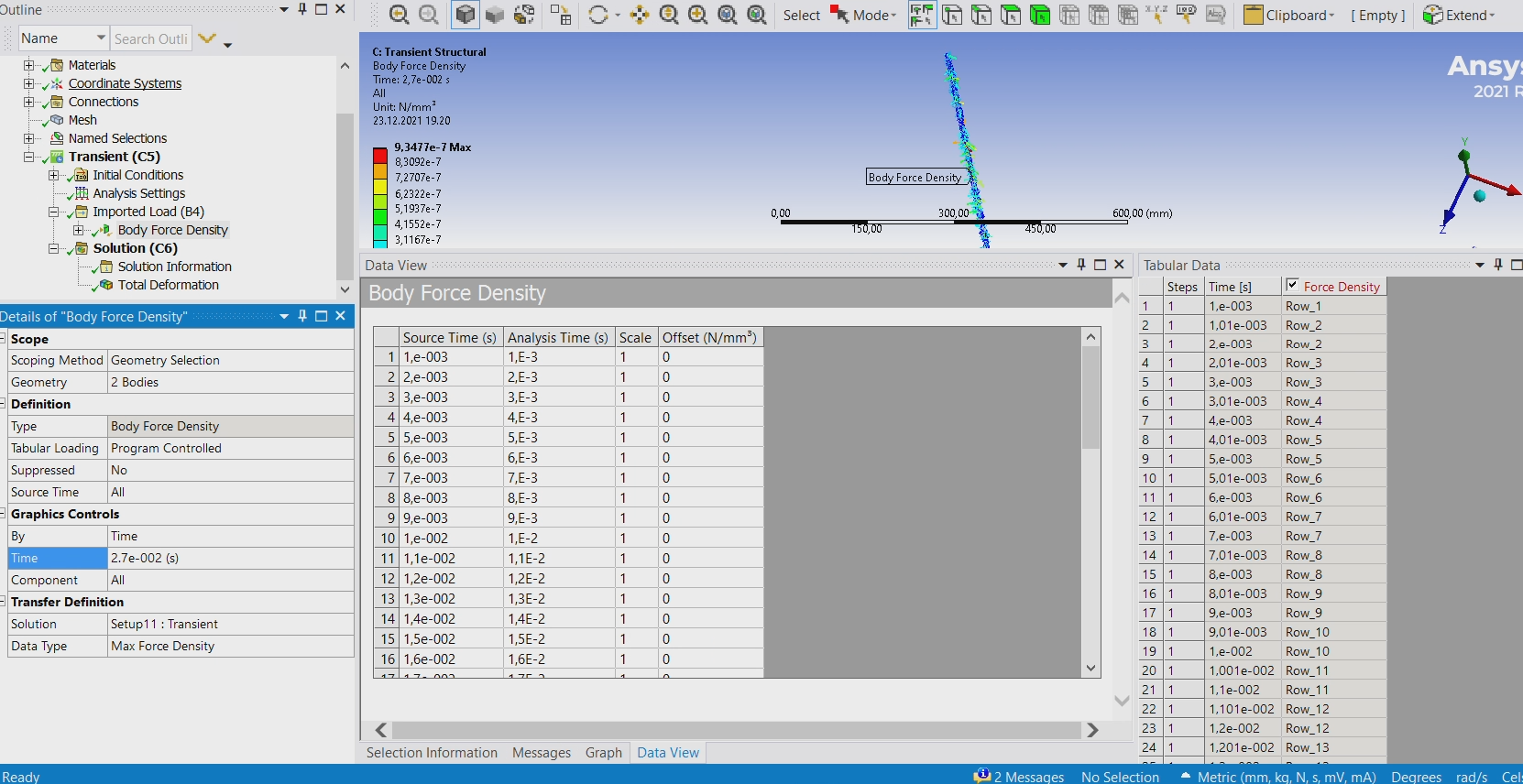Pin the Data View panel
This screenshot has width=1523, height=784.
[x=1081, y=265]
